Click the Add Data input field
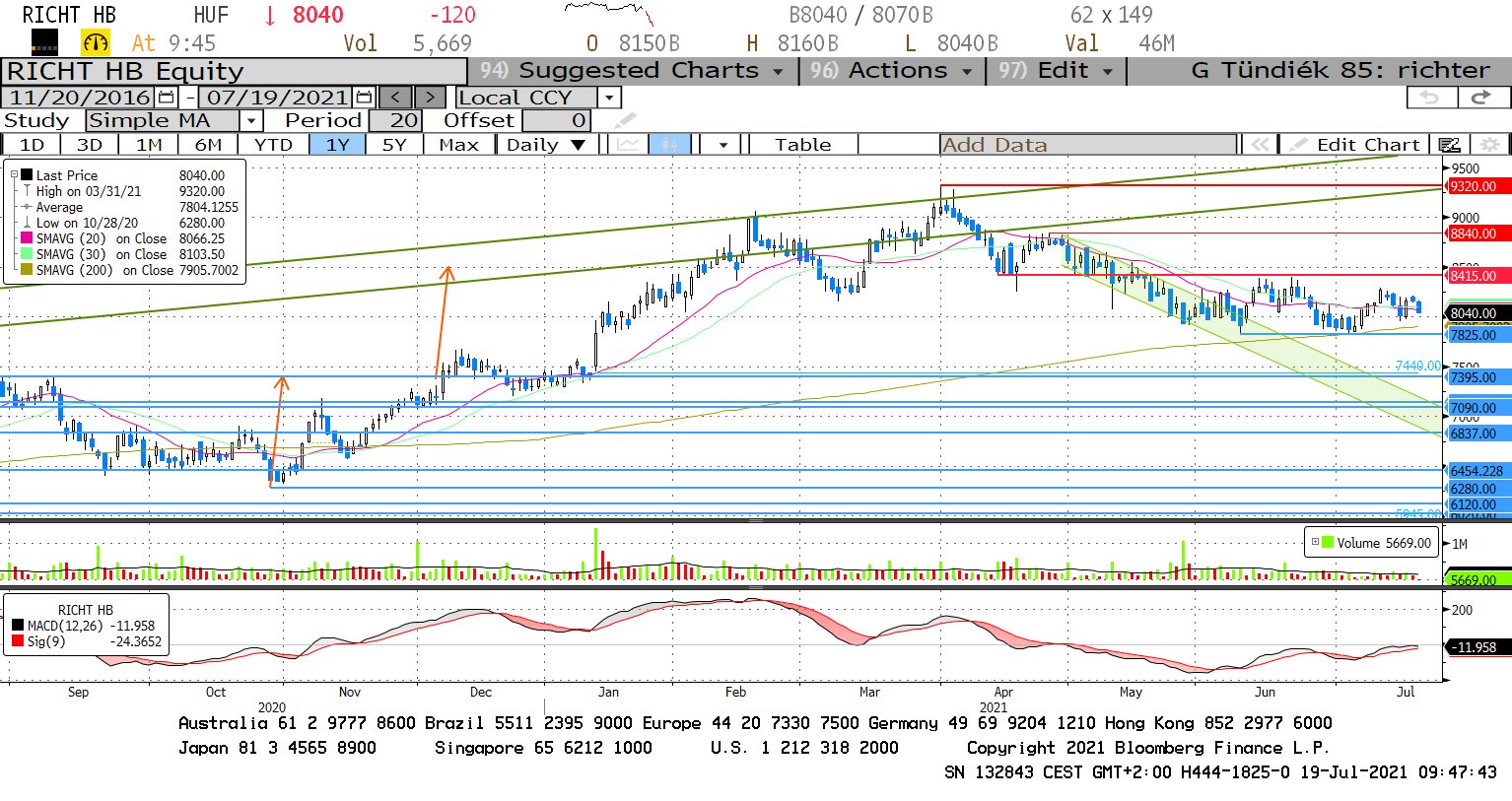 tap(1088, 145)
